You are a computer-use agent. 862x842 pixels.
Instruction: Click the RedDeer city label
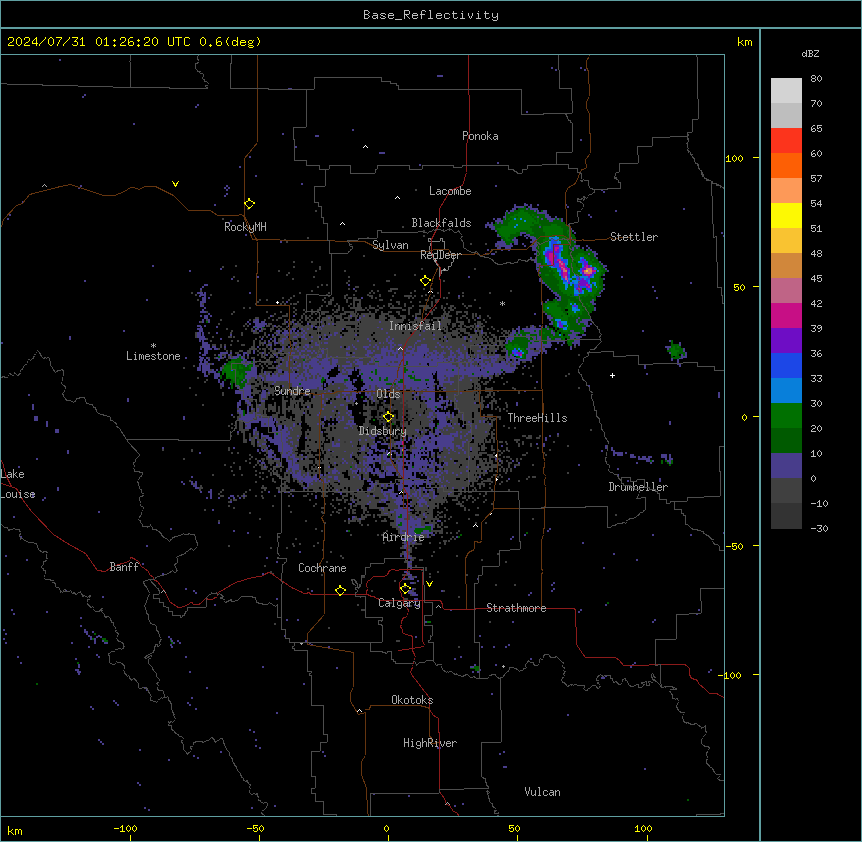[x=440, y=255]
